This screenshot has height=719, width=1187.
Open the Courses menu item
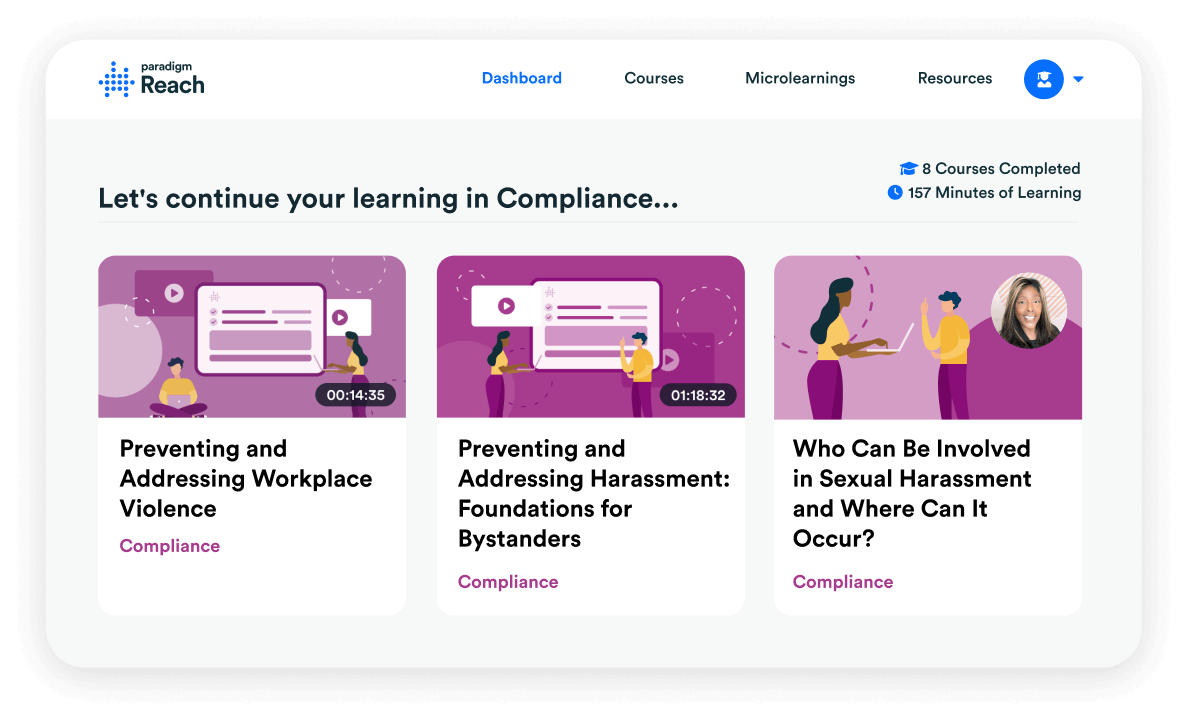click(654, 78)
